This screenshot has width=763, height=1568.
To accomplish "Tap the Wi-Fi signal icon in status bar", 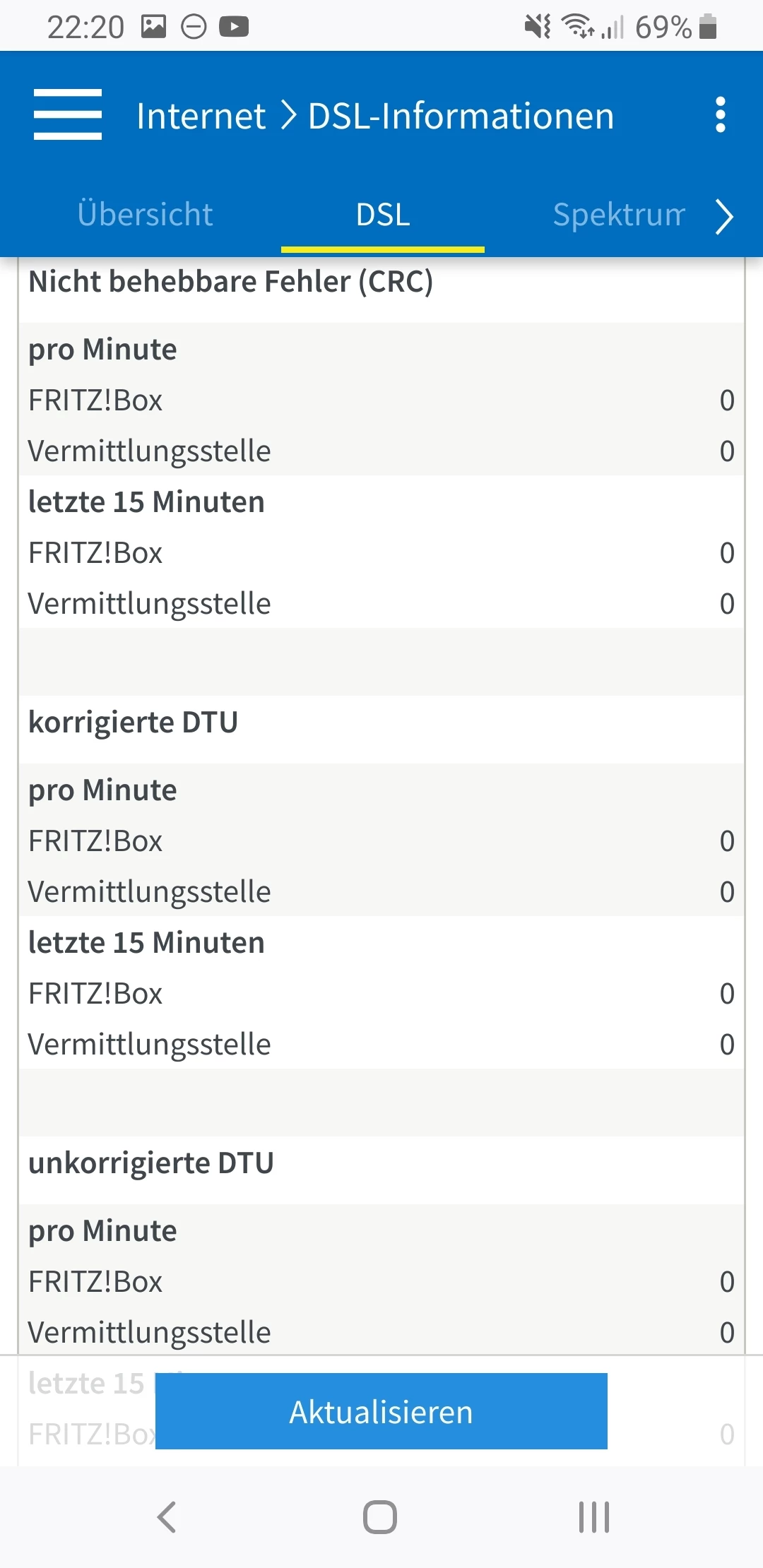I will click(577, 27).
